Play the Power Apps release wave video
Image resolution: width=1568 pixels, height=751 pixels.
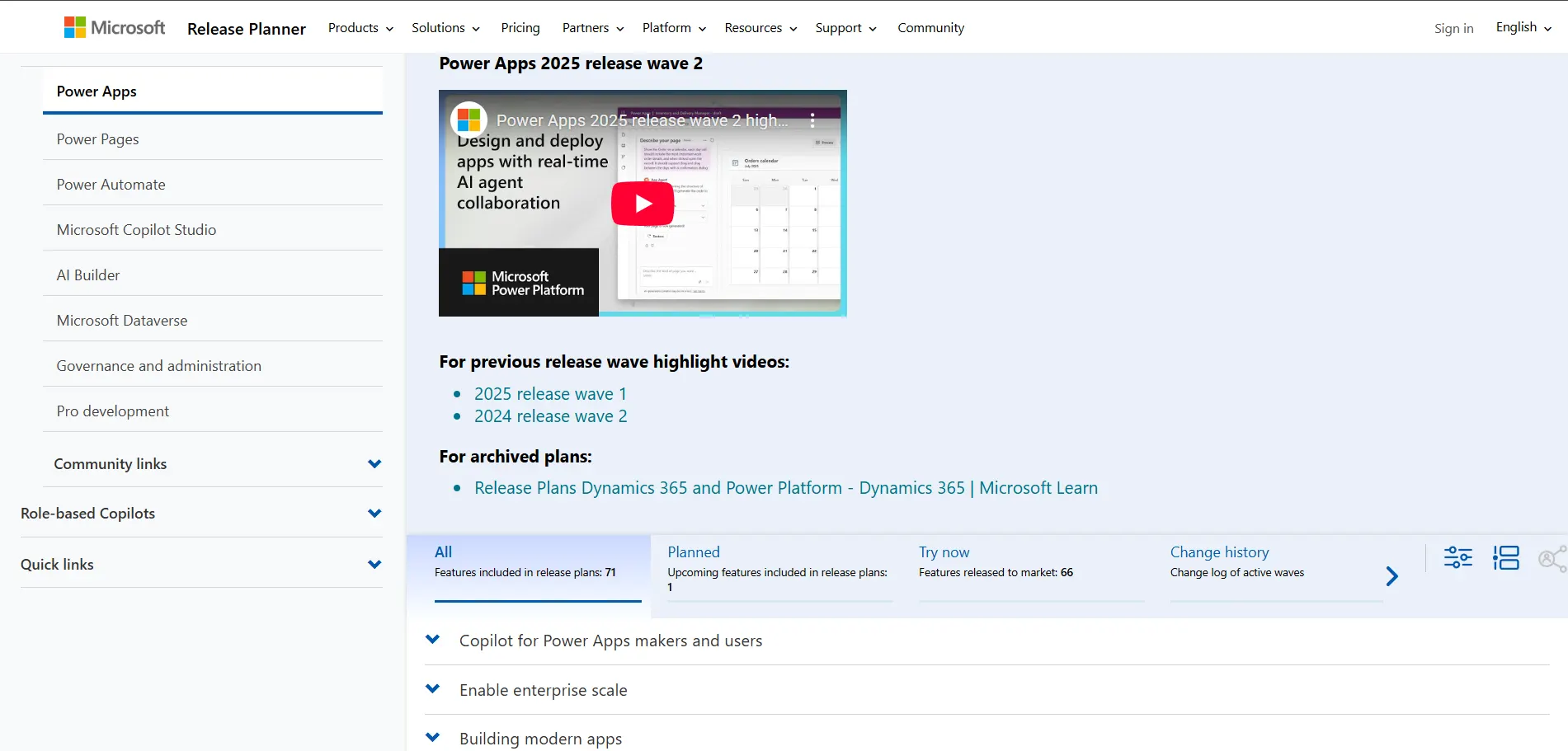(x=642, y=204)
